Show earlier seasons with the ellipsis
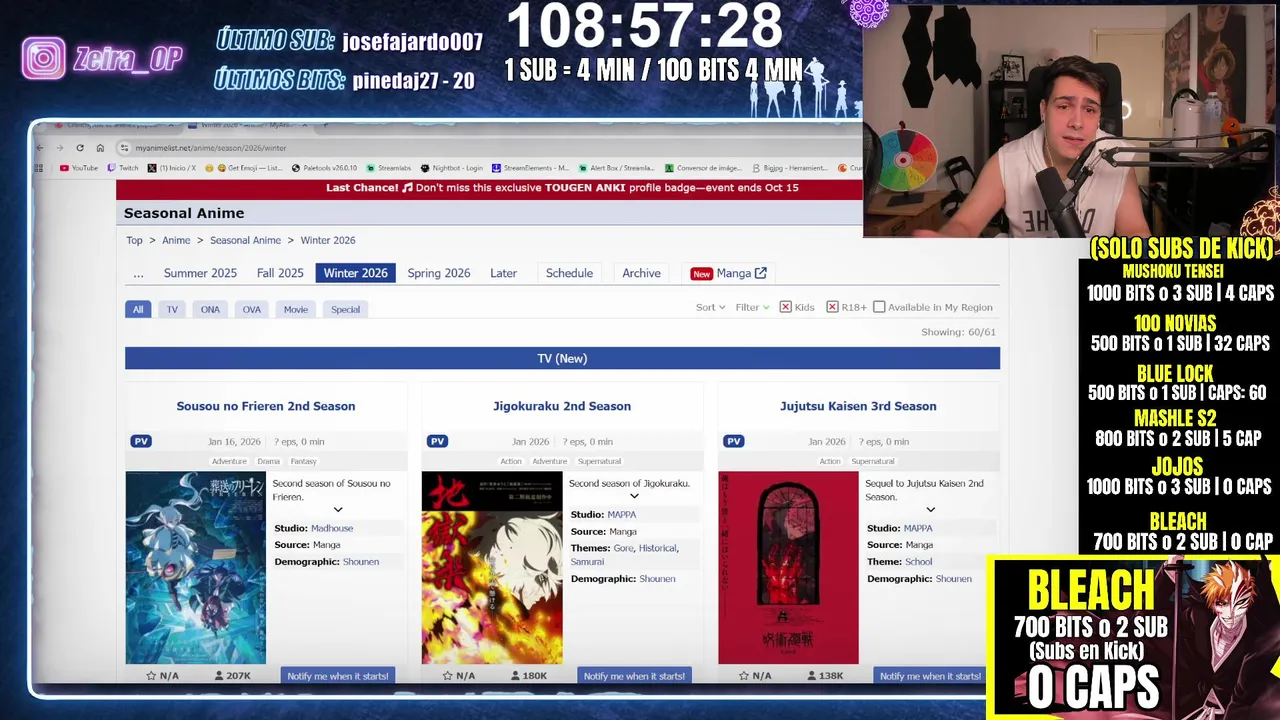 coord(138,273)
